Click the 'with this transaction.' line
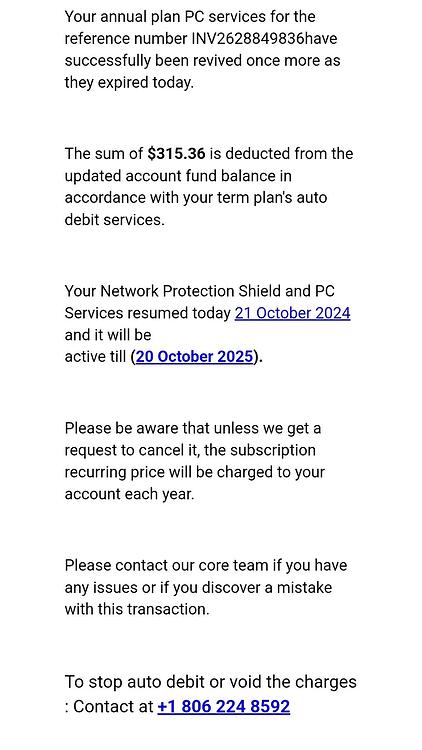The image size is (422, 750). click(x=137, y=609)
